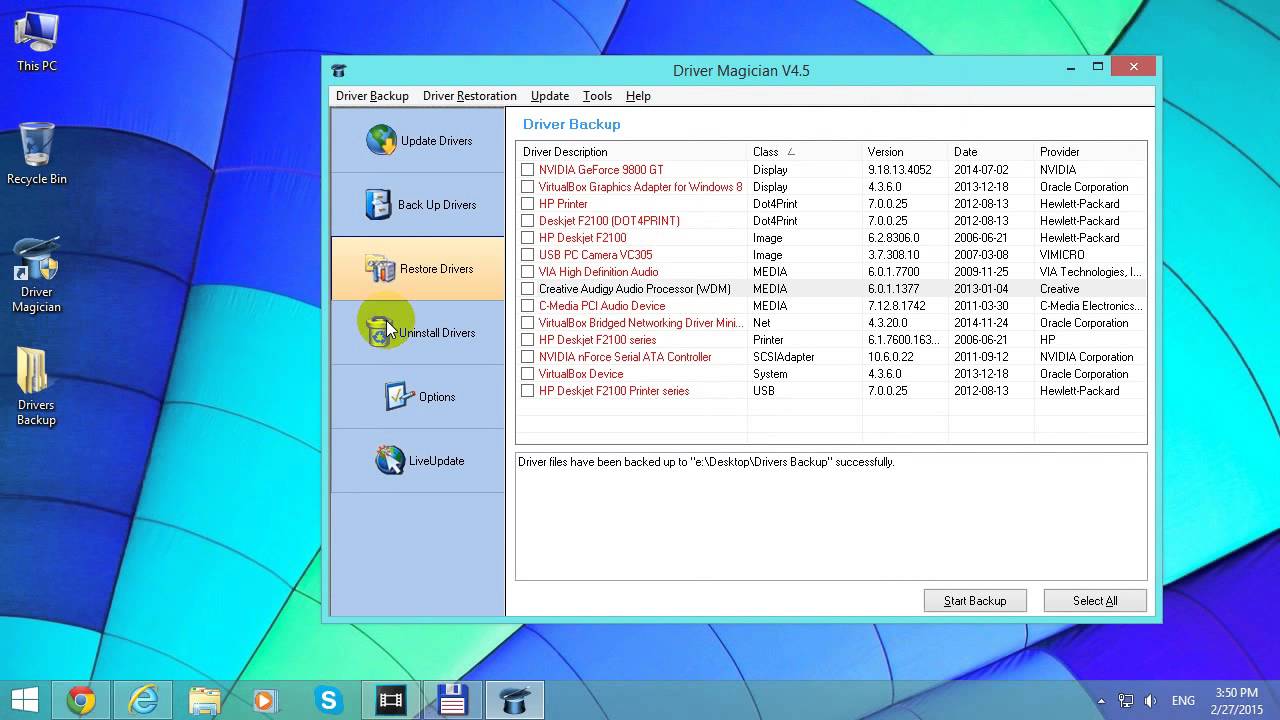Open the Options panel
Screen dimensions: 1280x720
(418, 397)
